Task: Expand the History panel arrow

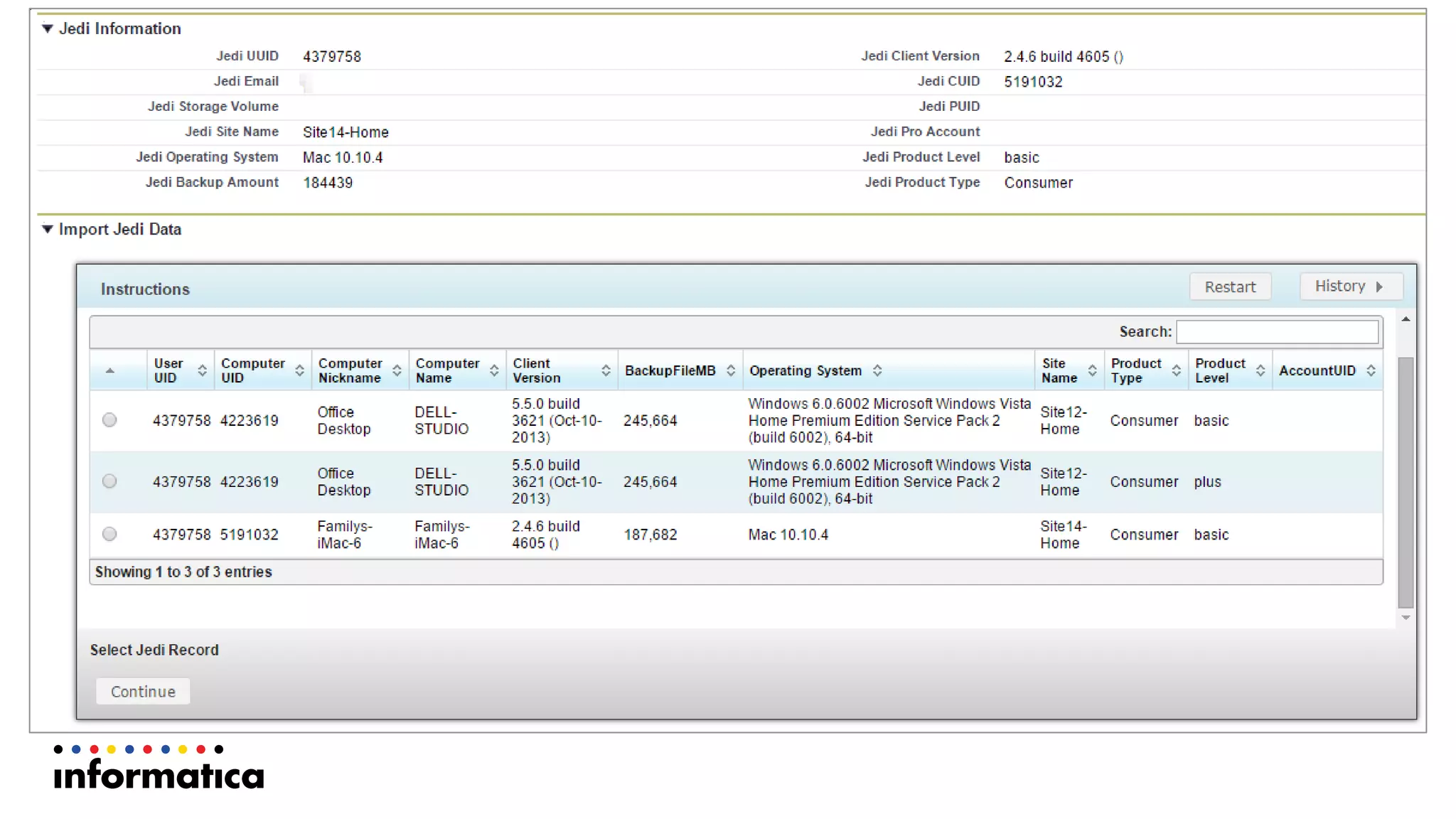Action: [x=1379, y=287]
